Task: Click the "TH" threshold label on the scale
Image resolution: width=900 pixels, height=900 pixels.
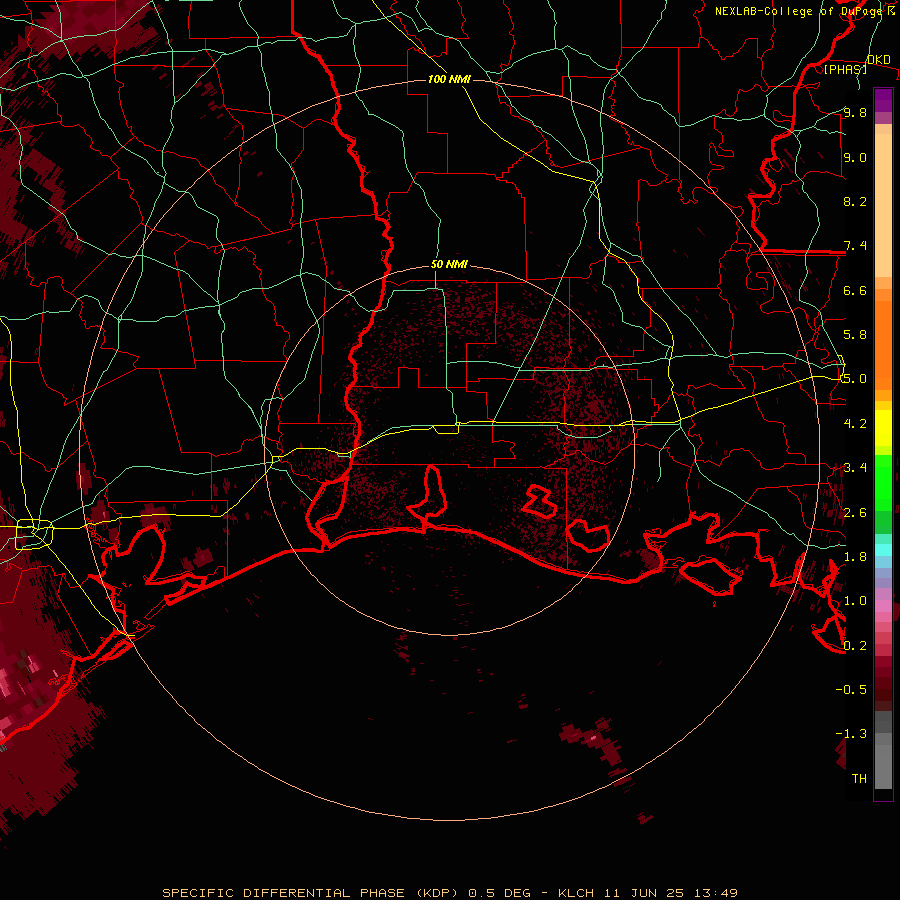Action: coord(859,778)
